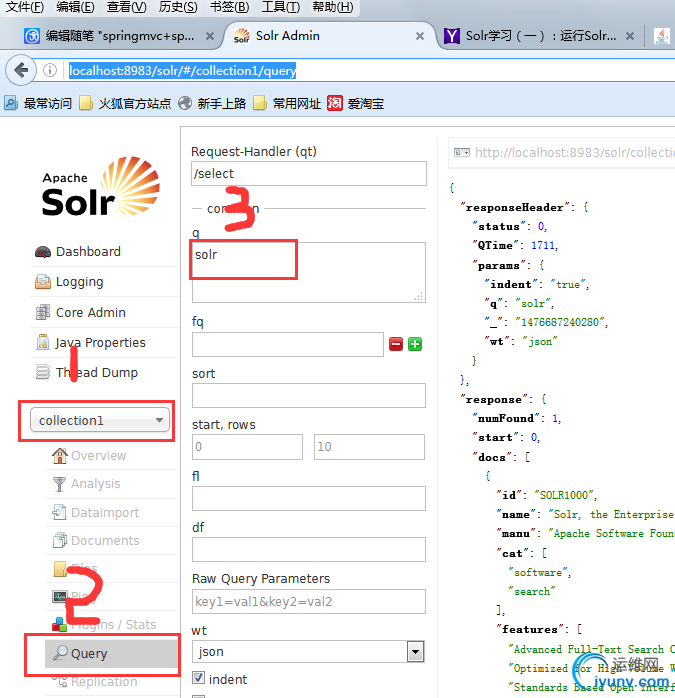Image resolution: width=675 pixels, height=698 pixels.
Task: Click the query URL link above results
Action: pyautogui.click(x=574, y=153)
